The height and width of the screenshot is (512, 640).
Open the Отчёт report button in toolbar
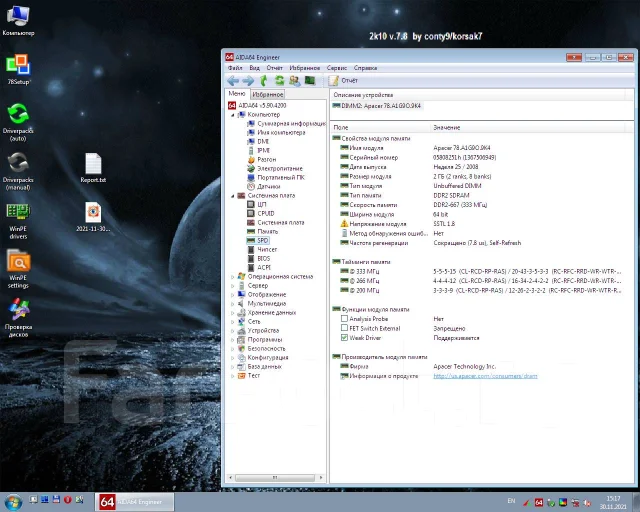coord(343,81)
